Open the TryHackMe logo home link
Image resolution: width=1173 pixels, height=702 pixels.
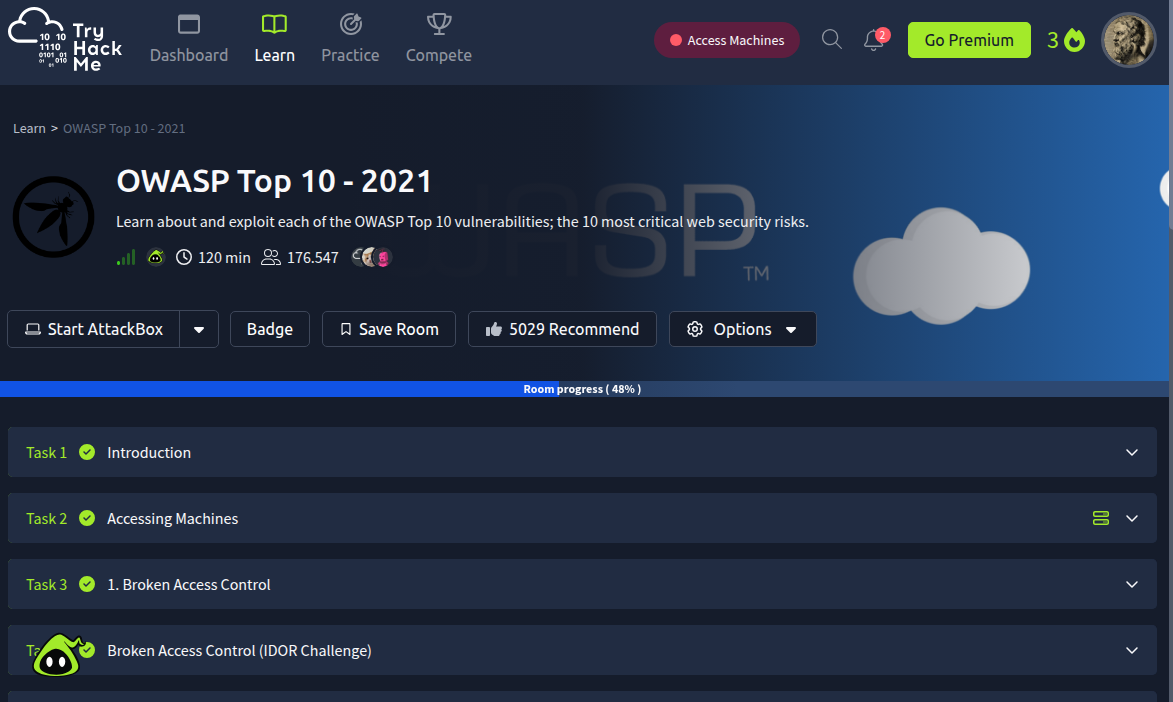65,40
